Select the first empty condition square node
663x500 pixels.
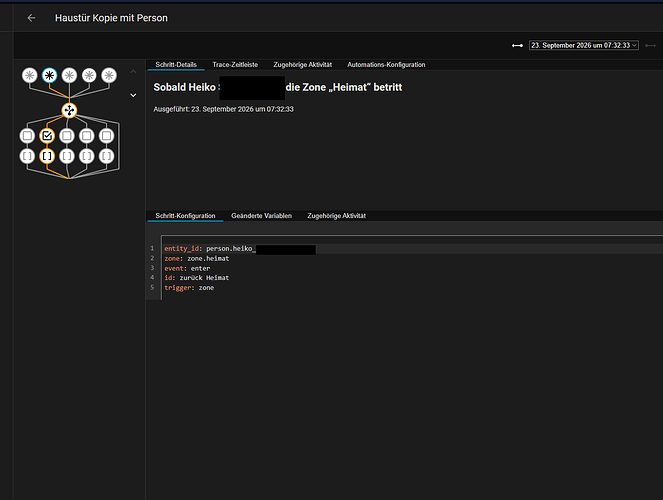(27, 136)
